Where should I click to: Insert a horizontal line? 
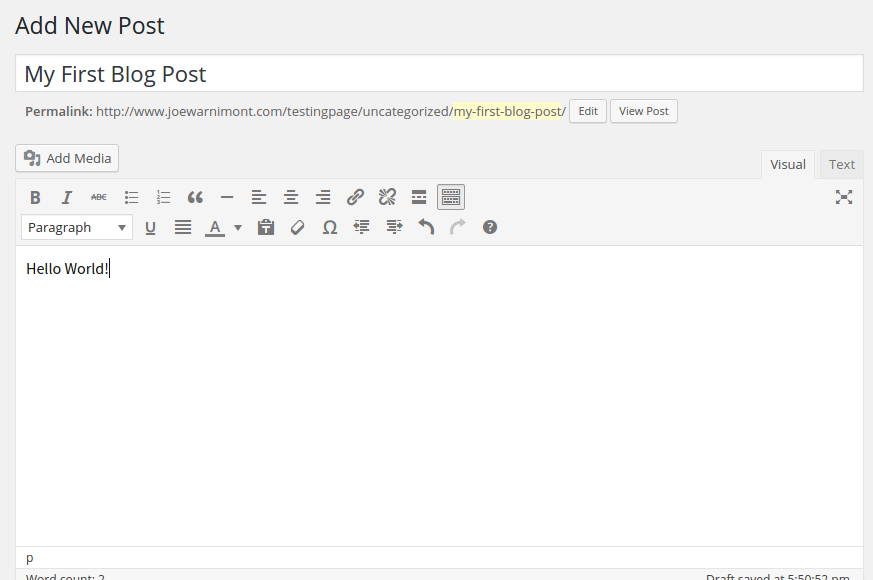pos(227,197)
